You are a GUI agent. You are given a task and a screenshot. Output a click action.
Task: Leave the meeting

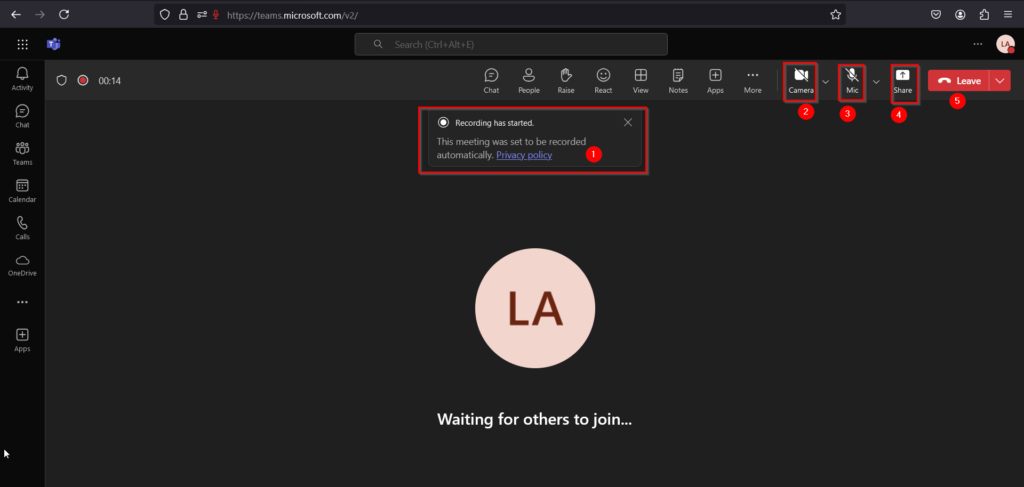point(959,81)
